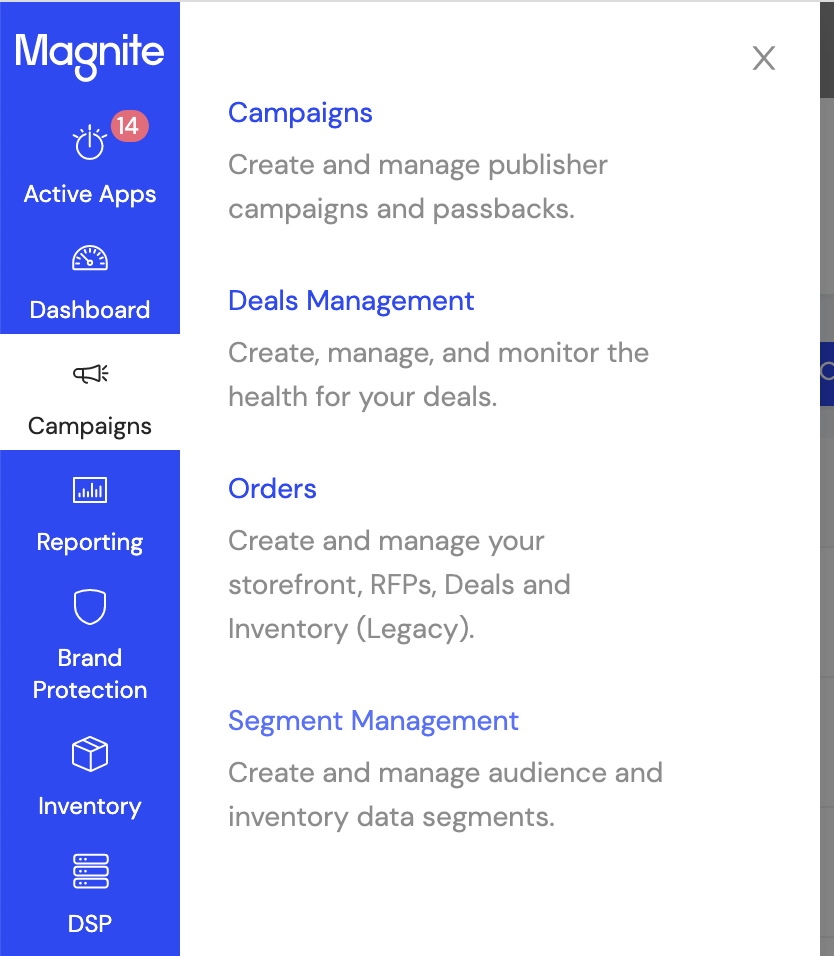This screenshot has height=956, width=834.
Task: Click the Magnite logo
Action: coord(90,55)
